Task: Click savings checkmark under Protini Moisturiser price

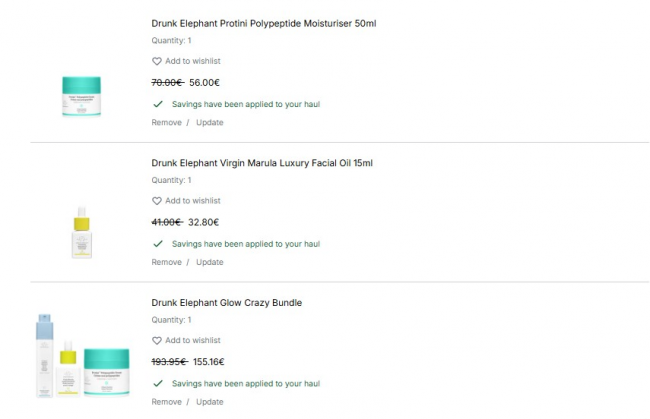Action: pos(158,104)
